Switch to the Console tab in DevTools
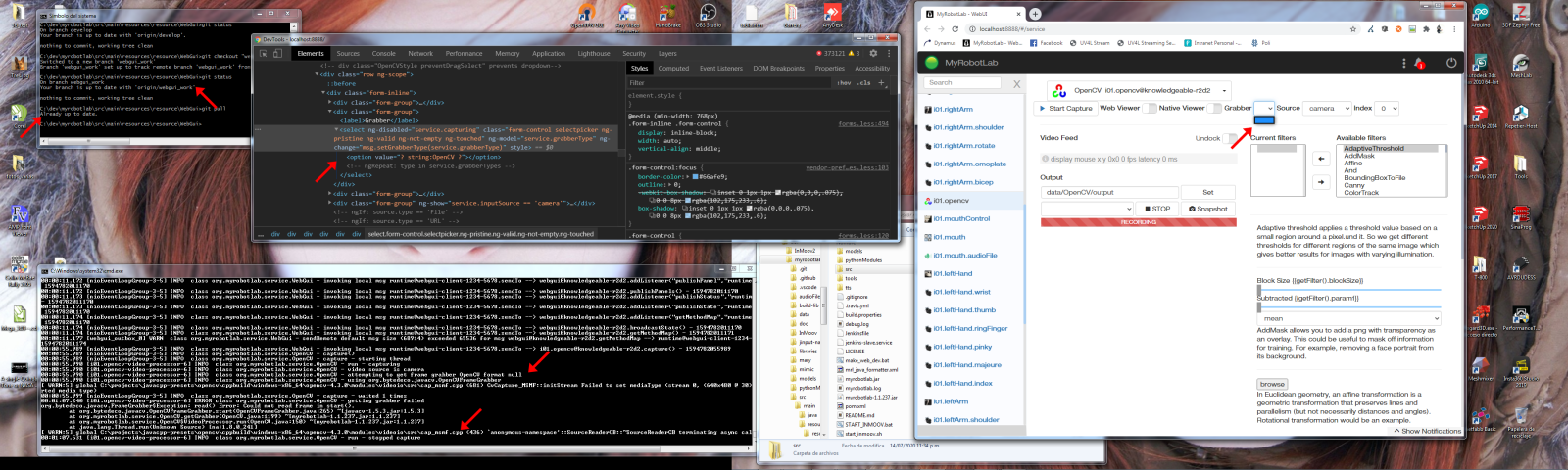The width and height of the screenshot is (1568, 470). (x=384, y=54)
